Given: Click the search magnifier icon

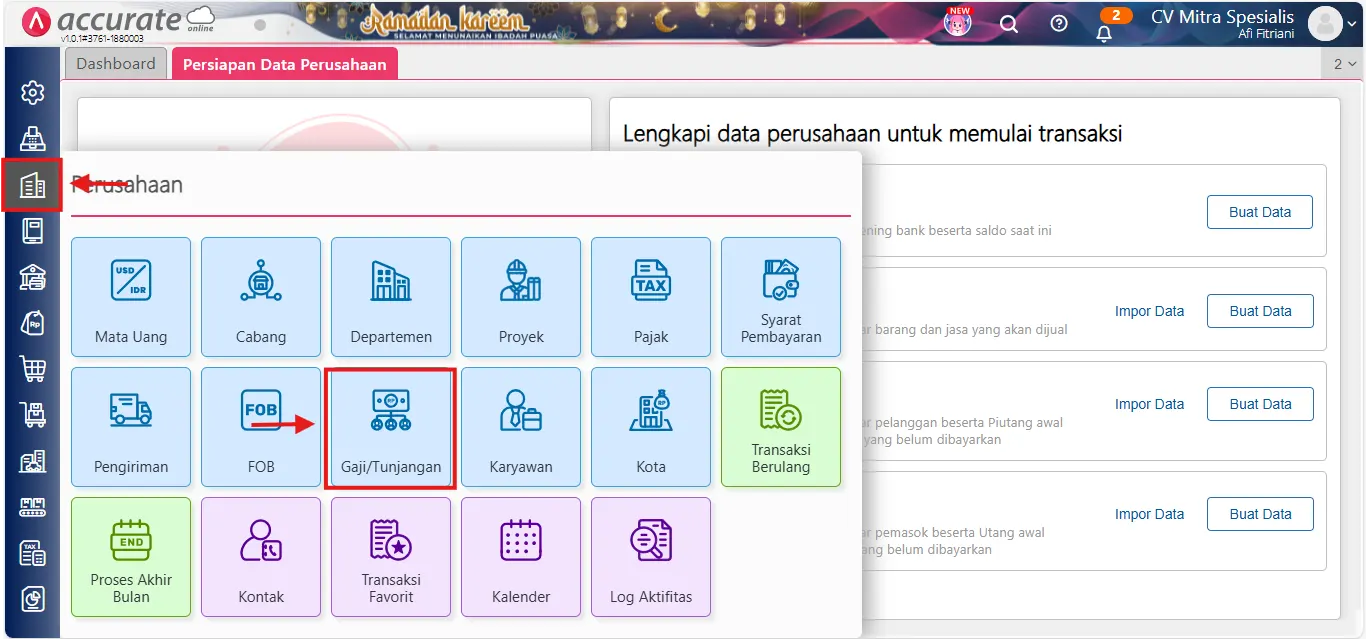Looking at the screenshot, I should 1009,23.
